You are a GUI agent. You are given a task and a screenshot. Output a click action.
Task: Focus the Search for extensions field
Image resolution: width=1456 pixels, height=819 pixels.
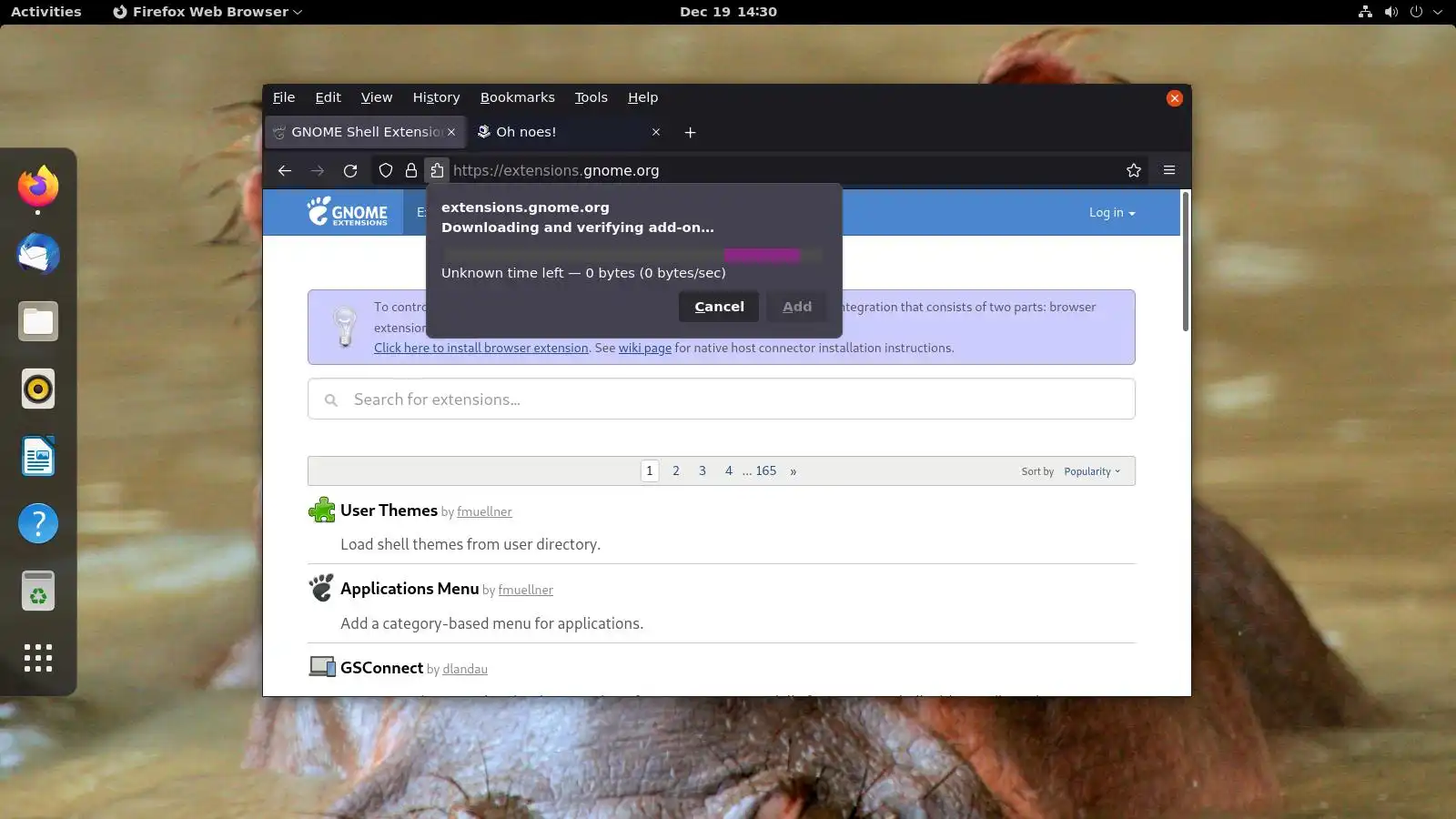click(722, 399)
